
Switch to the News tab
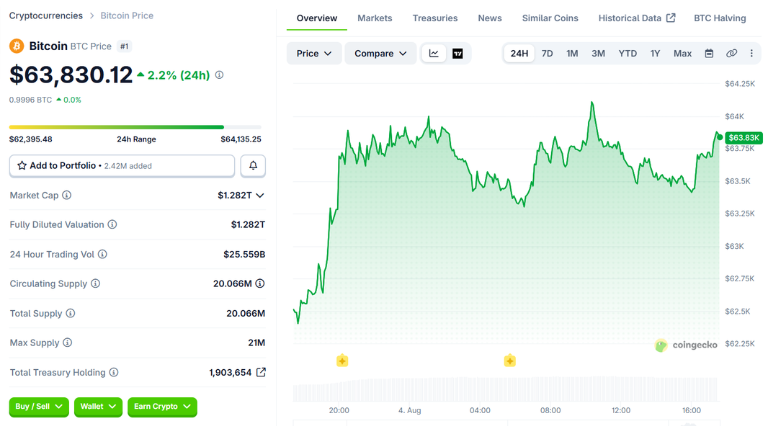[x=490, y=18]
